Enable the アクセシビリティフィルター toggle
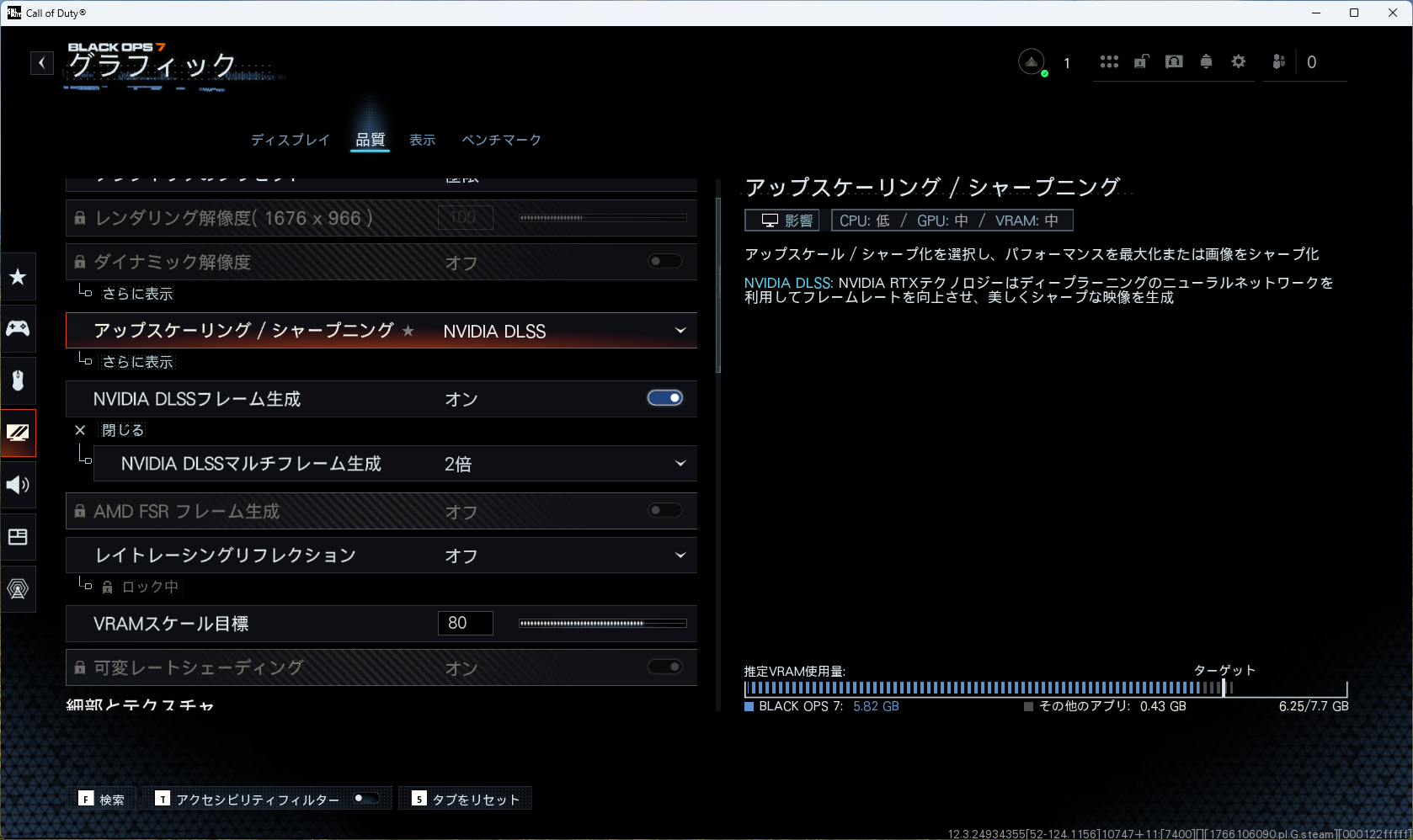 point(366,798)
